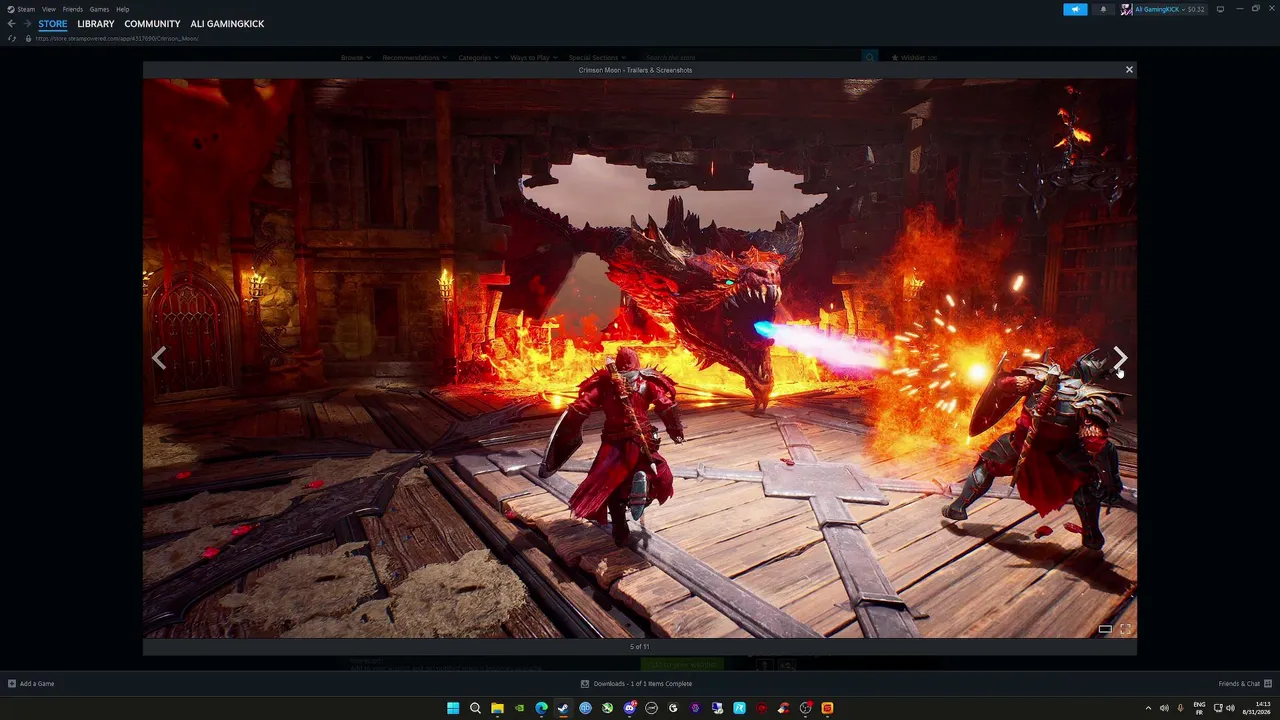1280x720 pixels.
Task: Open Microsoft Edge from the taskbar
Action: 541,708
